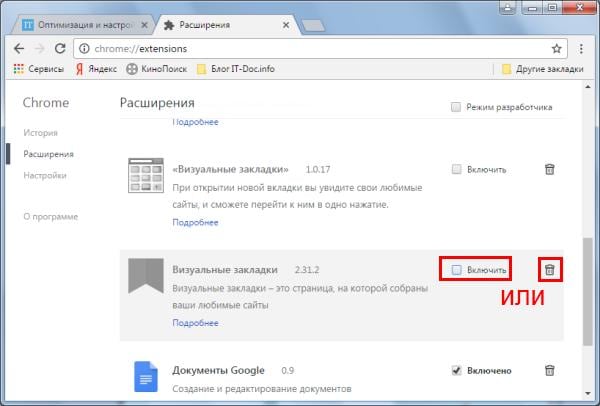Screen dimensions: 600x406
Task: Expand the Другие закладки folder
Action: tap(540, 69)
